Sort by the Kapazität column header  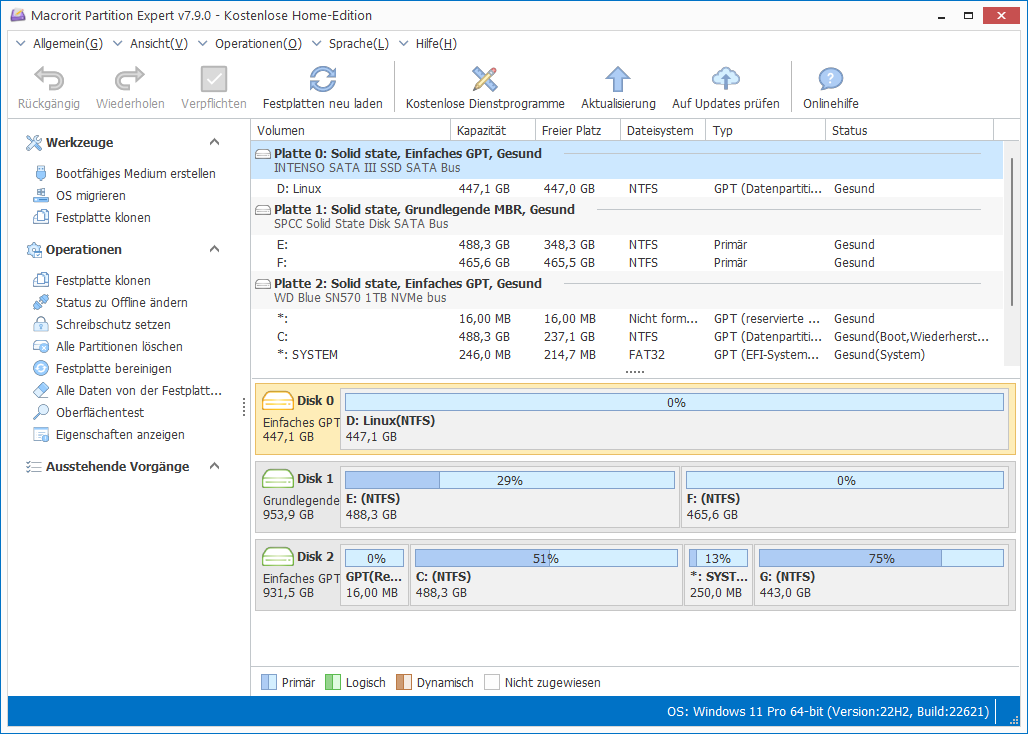click(x=493, y=130)
